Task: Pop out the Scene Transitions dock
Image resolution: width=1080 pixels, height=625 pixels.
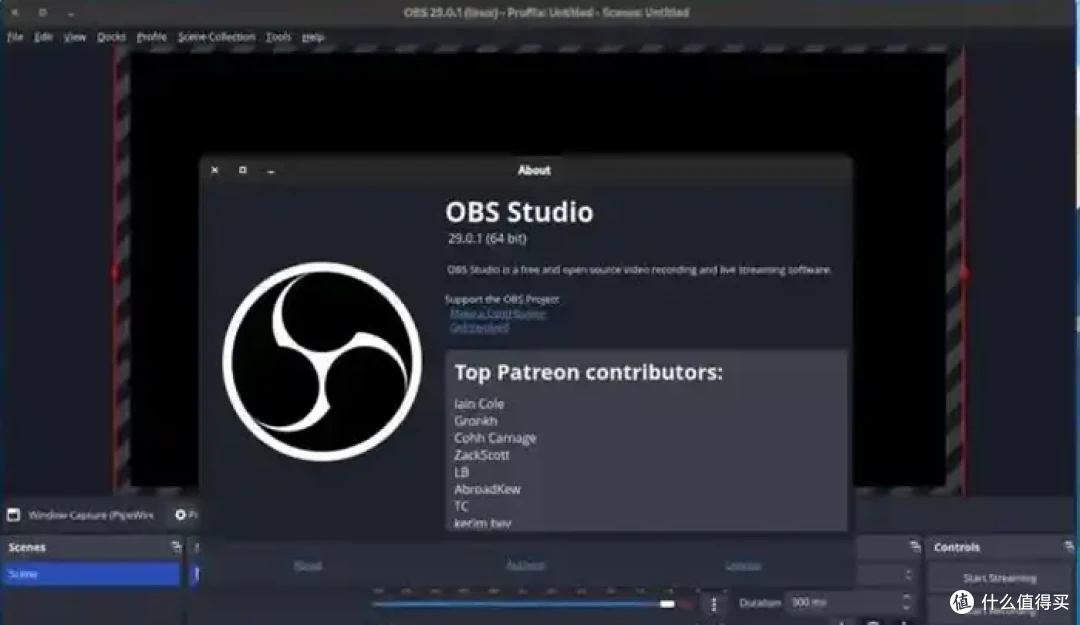Action: pyautogui.click(x=915, y=546)
